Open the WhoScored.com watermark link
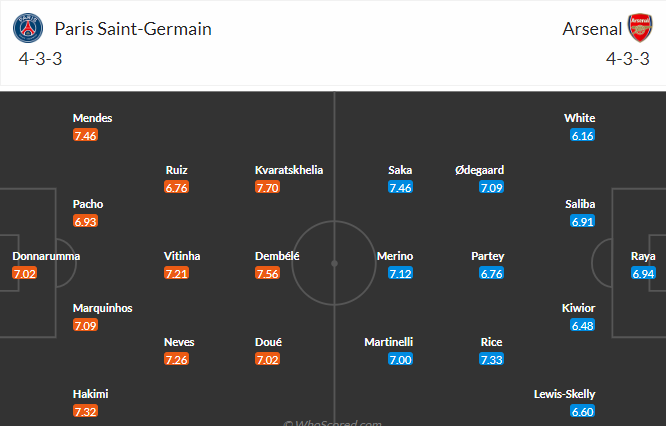The width and height of the screenshot is (666, 426). click(333, 423)
